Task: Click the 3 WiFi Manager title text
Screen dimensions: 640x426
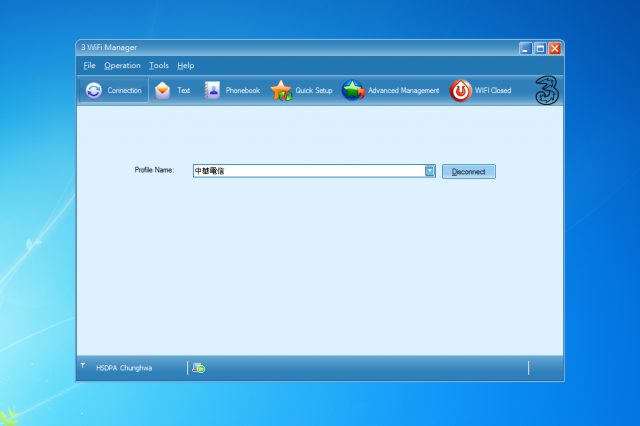Action: point(109,47)
